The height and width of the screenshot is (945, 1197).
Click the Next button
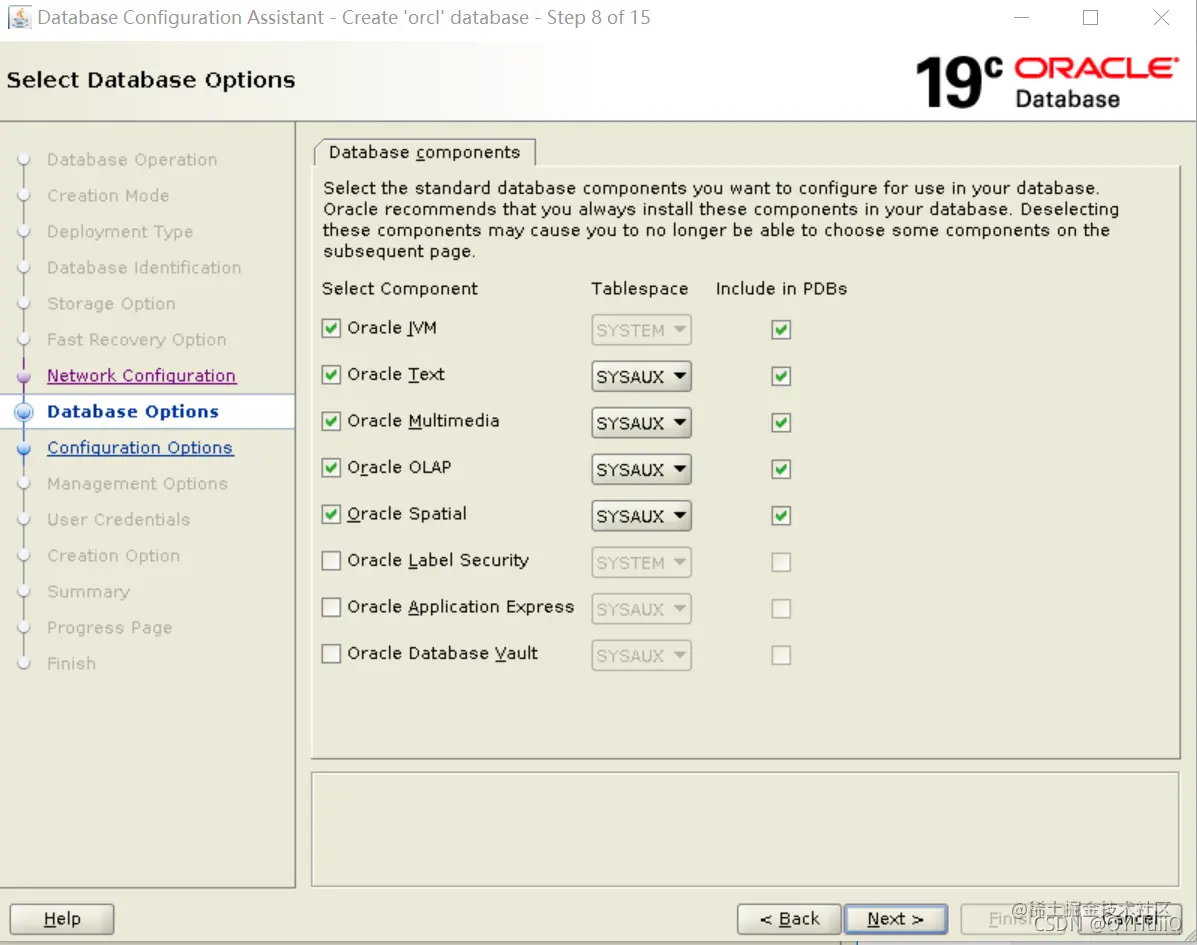pyautogui.click(x=895, y=919)
